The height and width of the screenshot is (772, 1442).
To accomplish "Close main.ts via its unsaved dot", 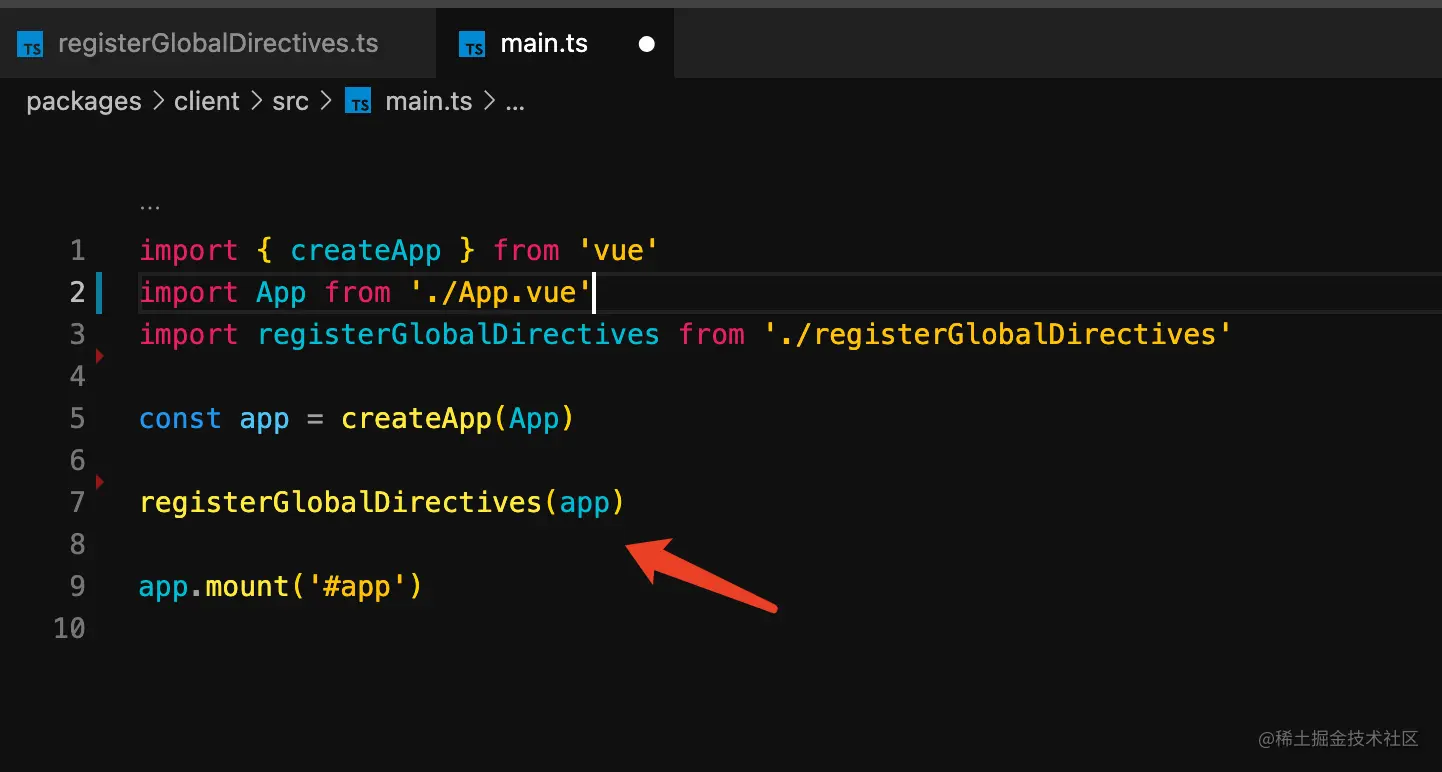I will click(646, 44).
